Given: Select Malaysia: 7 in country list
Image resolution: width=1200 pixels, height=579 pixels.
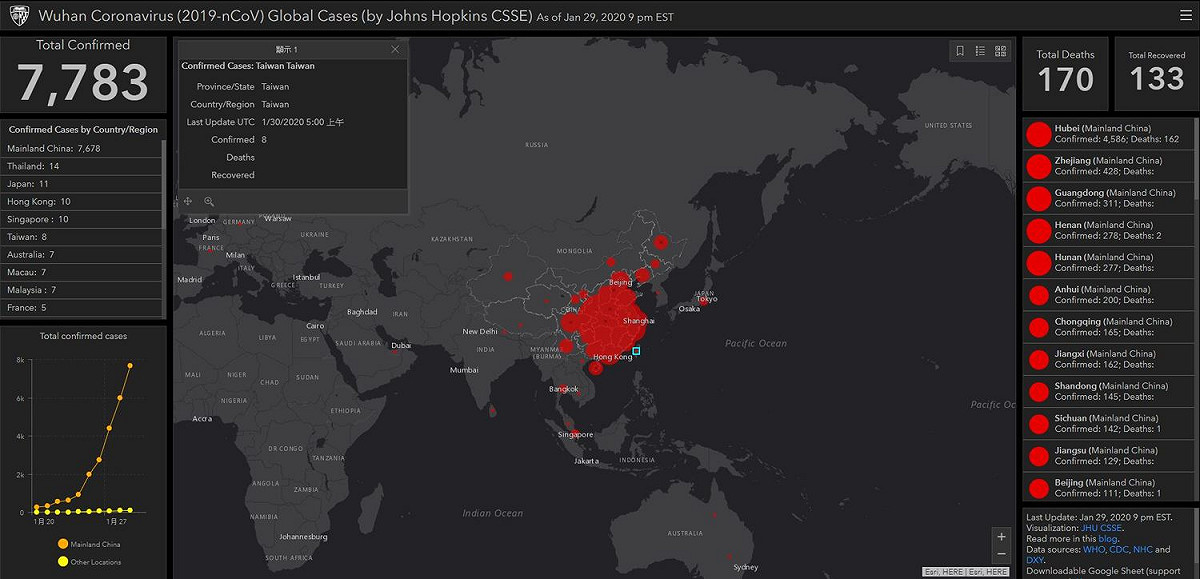Looking at the screenshot, I should (x=82, y=290).
